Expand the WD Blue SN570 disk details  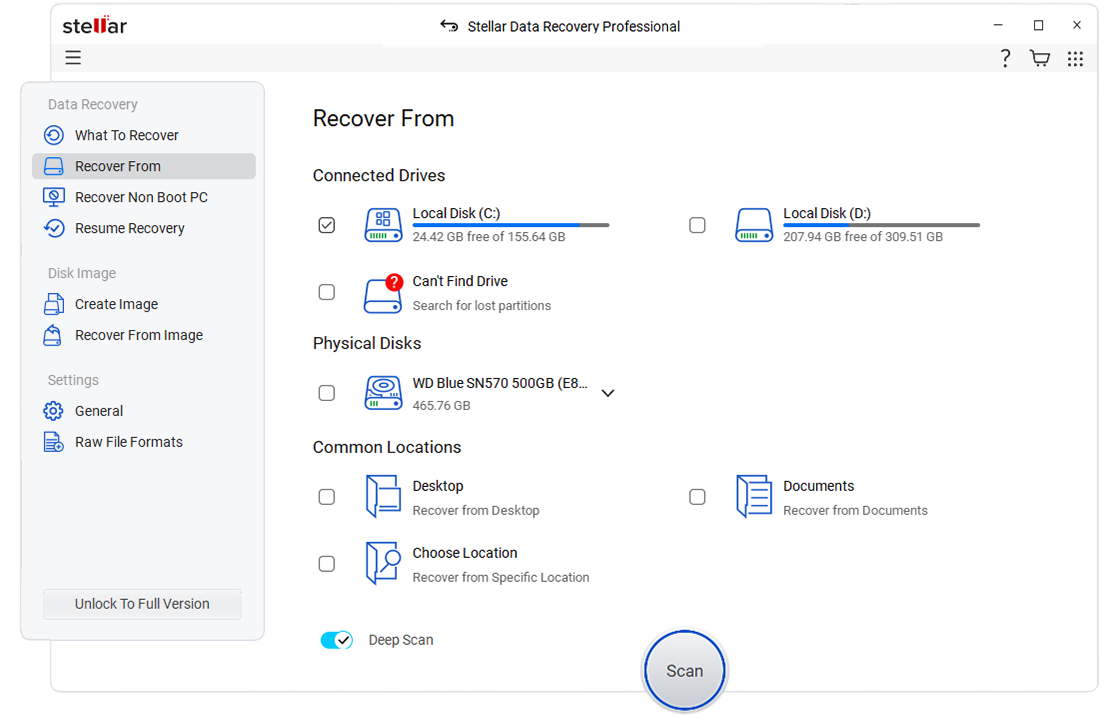(x=608, y=393)
